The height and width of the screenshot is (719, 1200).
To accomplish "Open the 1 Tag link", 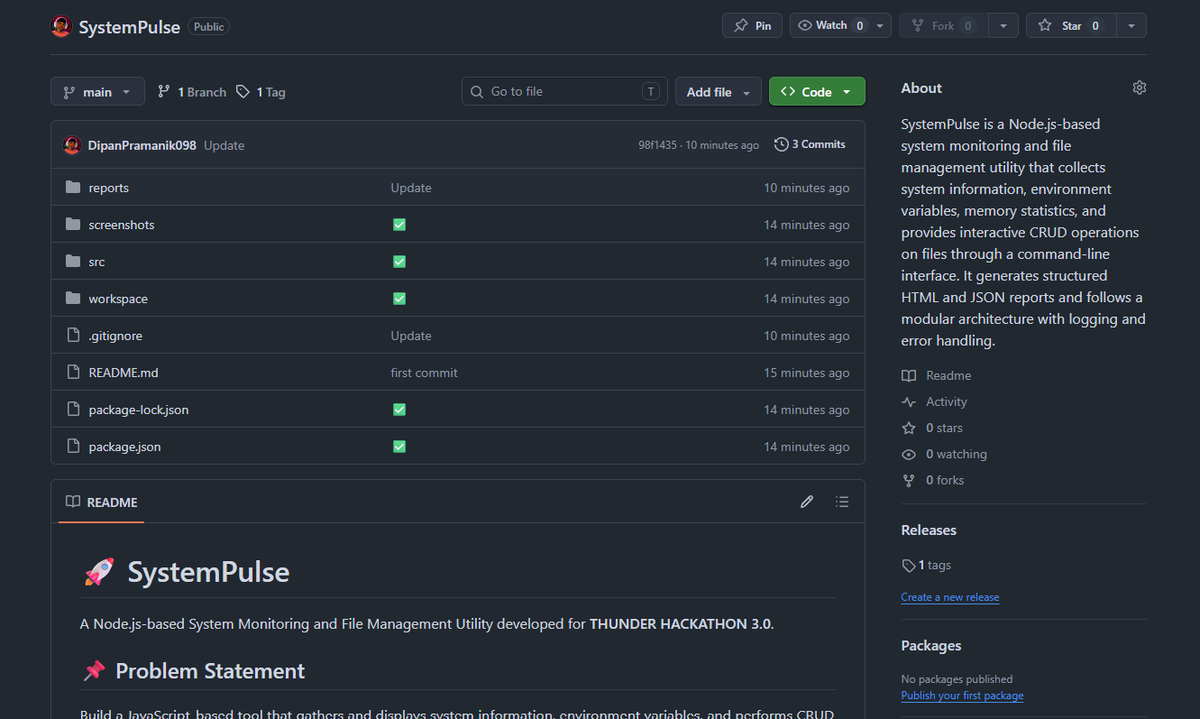I will [261, 92].
